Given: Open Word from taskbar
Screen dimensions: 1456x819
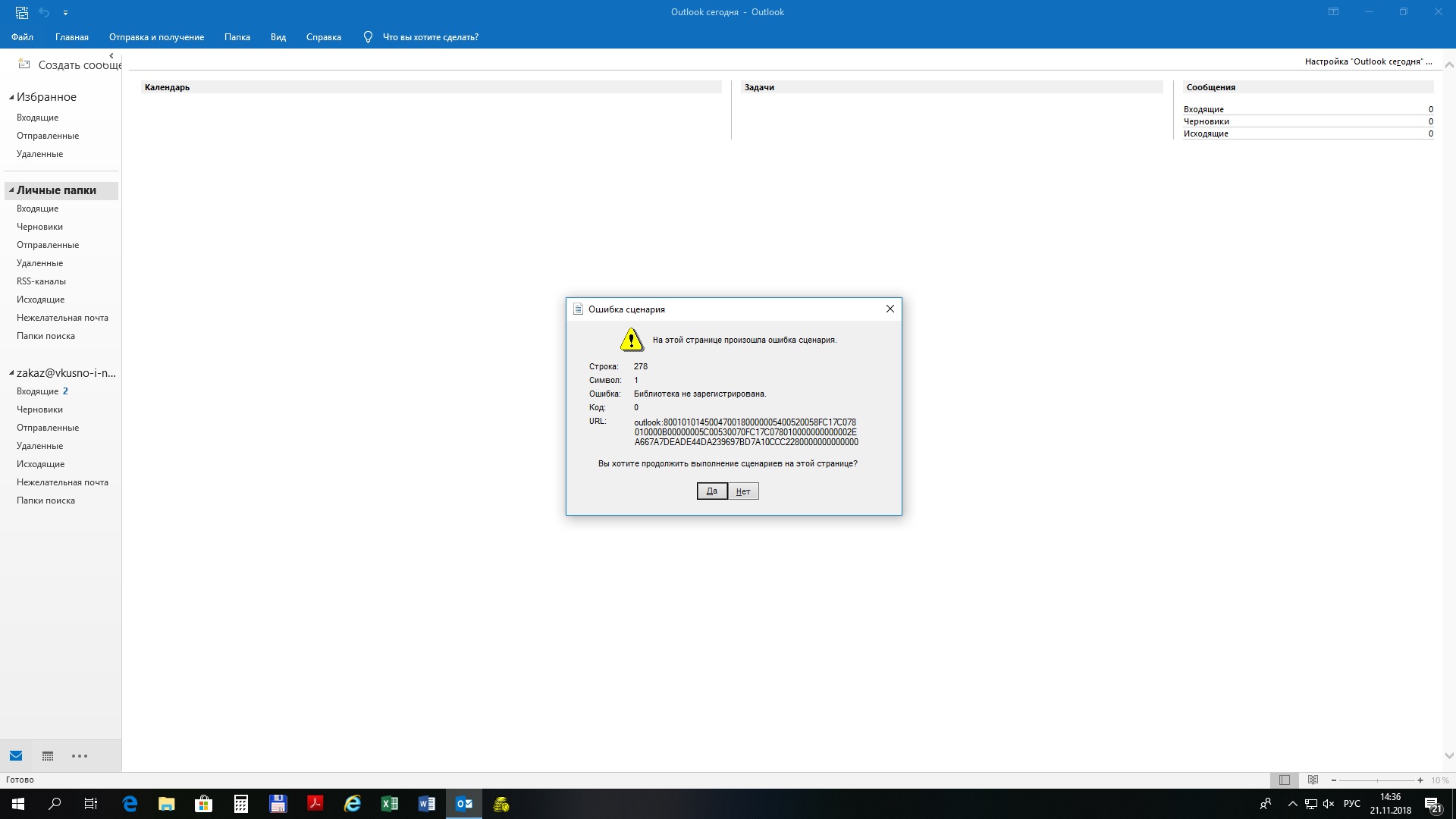Looking at the screenshot, I should tap(427, 804).
